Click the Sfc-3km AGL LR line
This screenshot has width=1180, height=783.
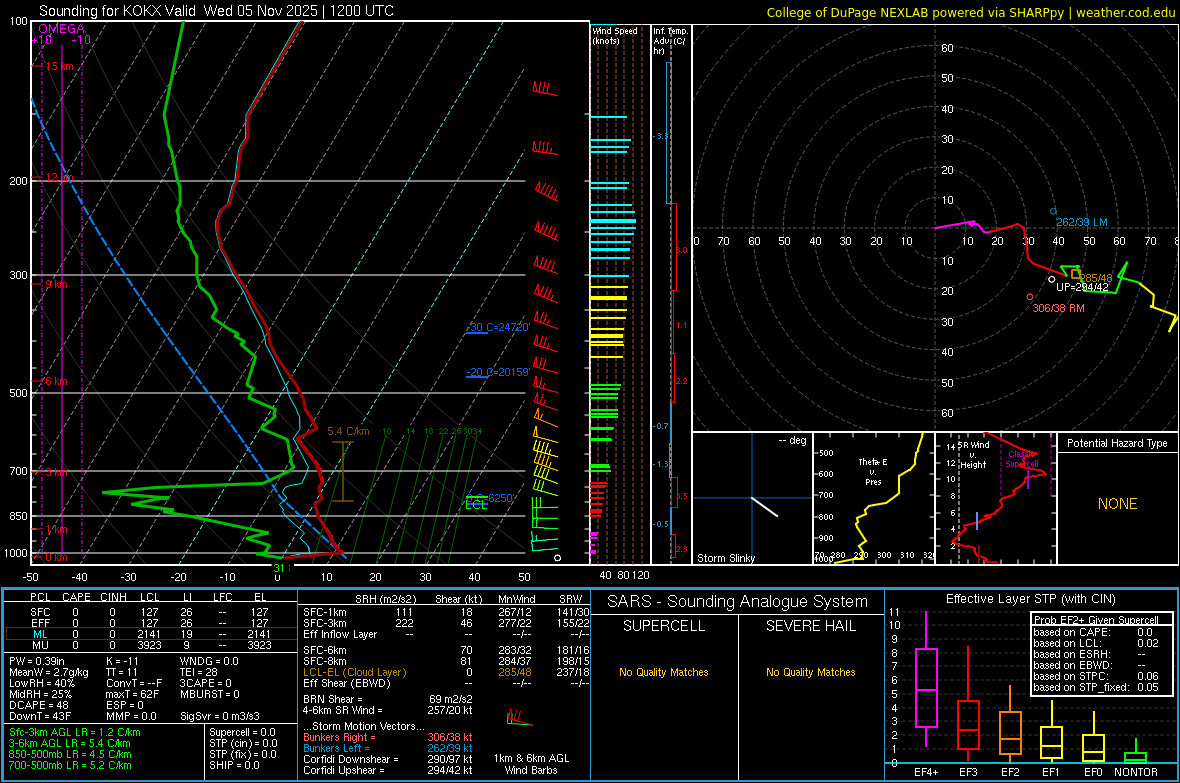pyautogui.click(x=75, y=732)
